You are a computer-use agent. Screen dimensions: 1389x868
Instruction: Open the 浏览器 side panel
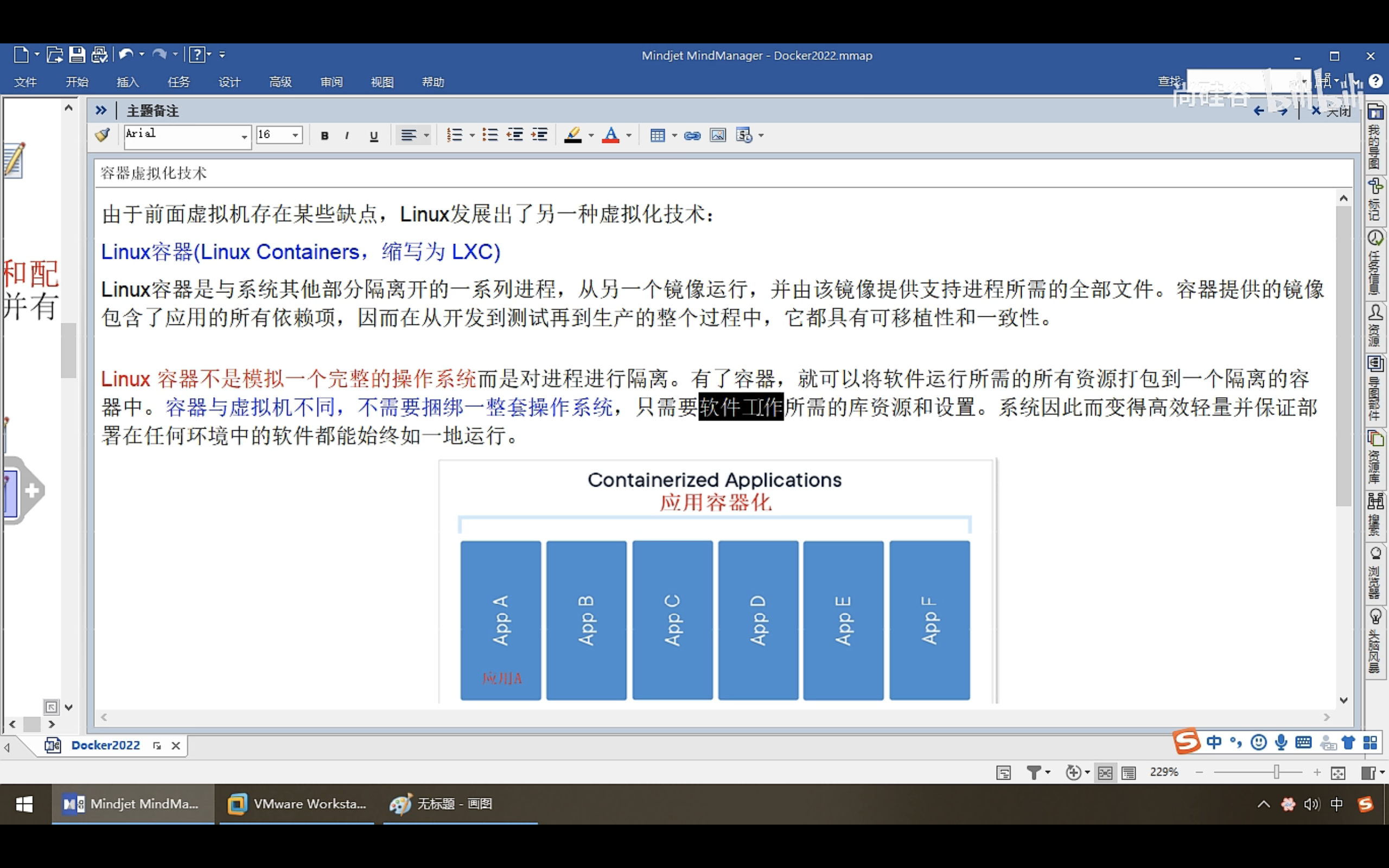click(x=1375, y=573)
